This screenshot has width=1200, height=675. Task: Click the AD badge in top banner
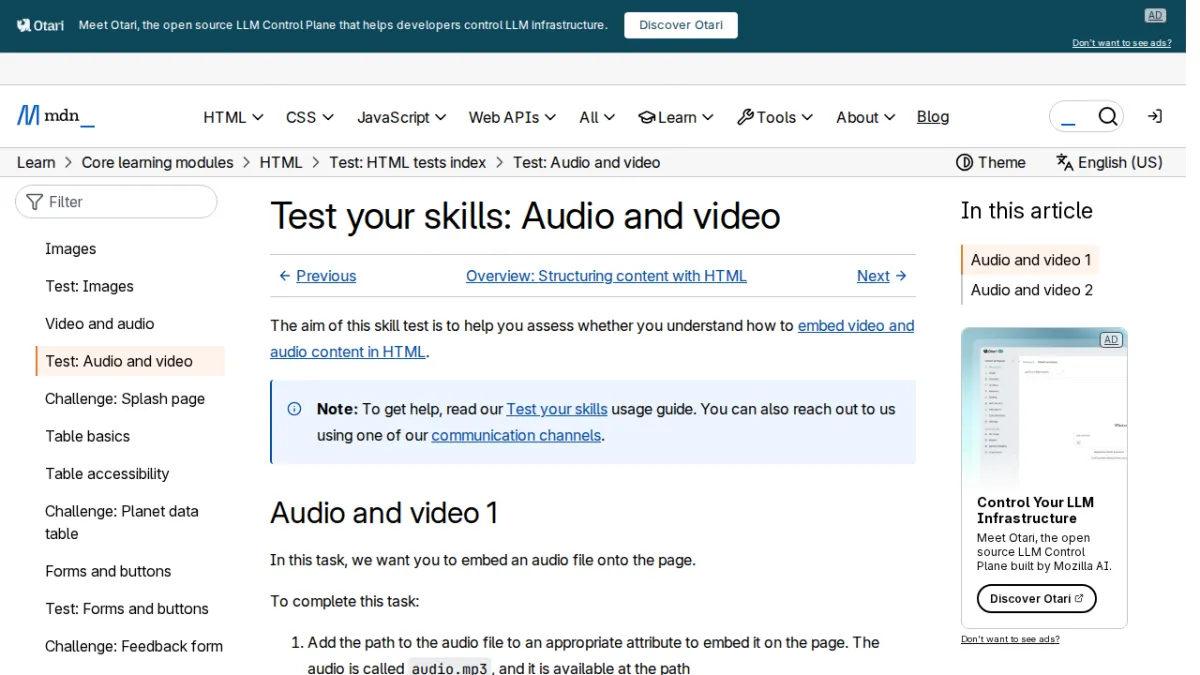[x=1155, y=15]
